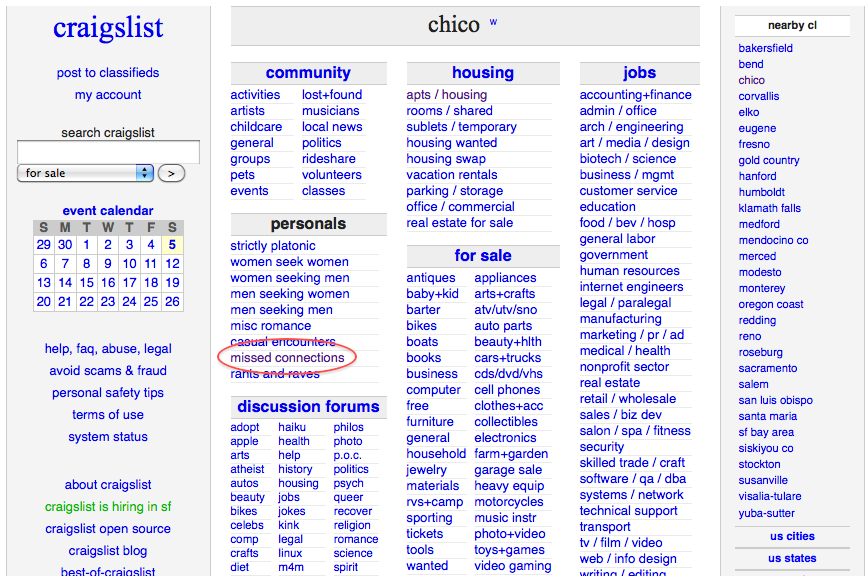
Task: Open activities under community
Action: 255,95
